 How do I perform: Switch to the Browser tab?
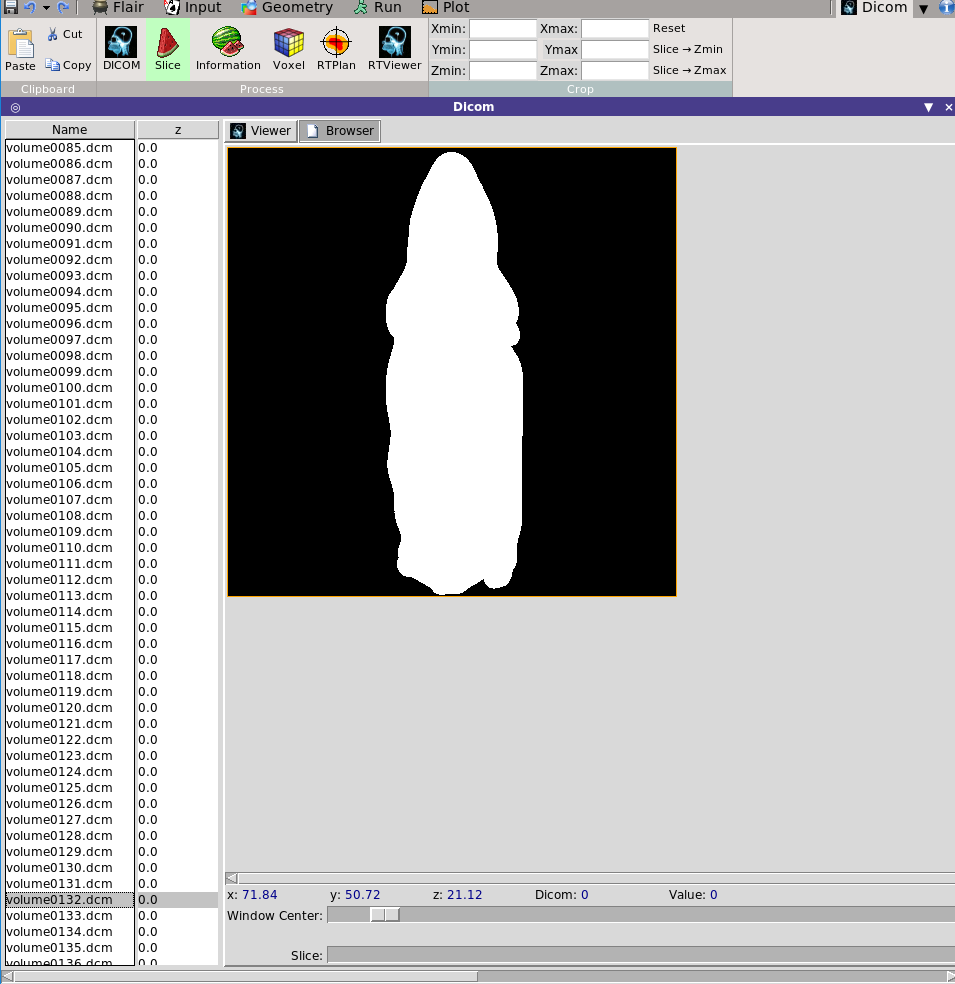[340, 131]
